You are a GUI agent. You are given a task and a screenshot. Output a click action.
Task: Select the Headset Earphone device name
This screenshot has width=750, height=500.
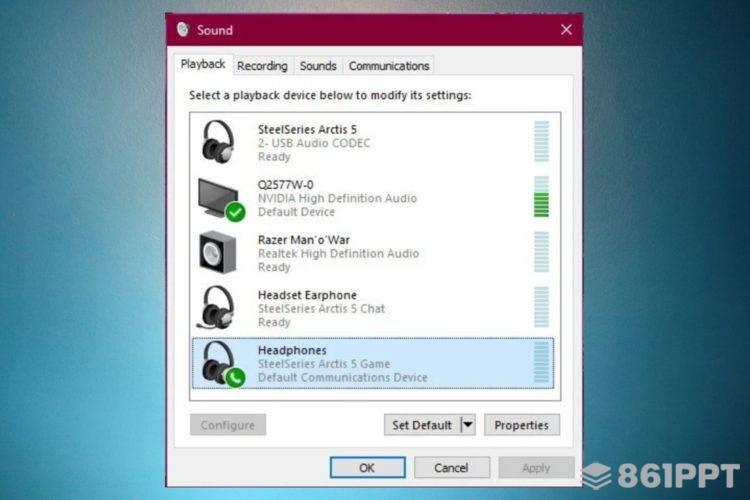tap(307, 295)
